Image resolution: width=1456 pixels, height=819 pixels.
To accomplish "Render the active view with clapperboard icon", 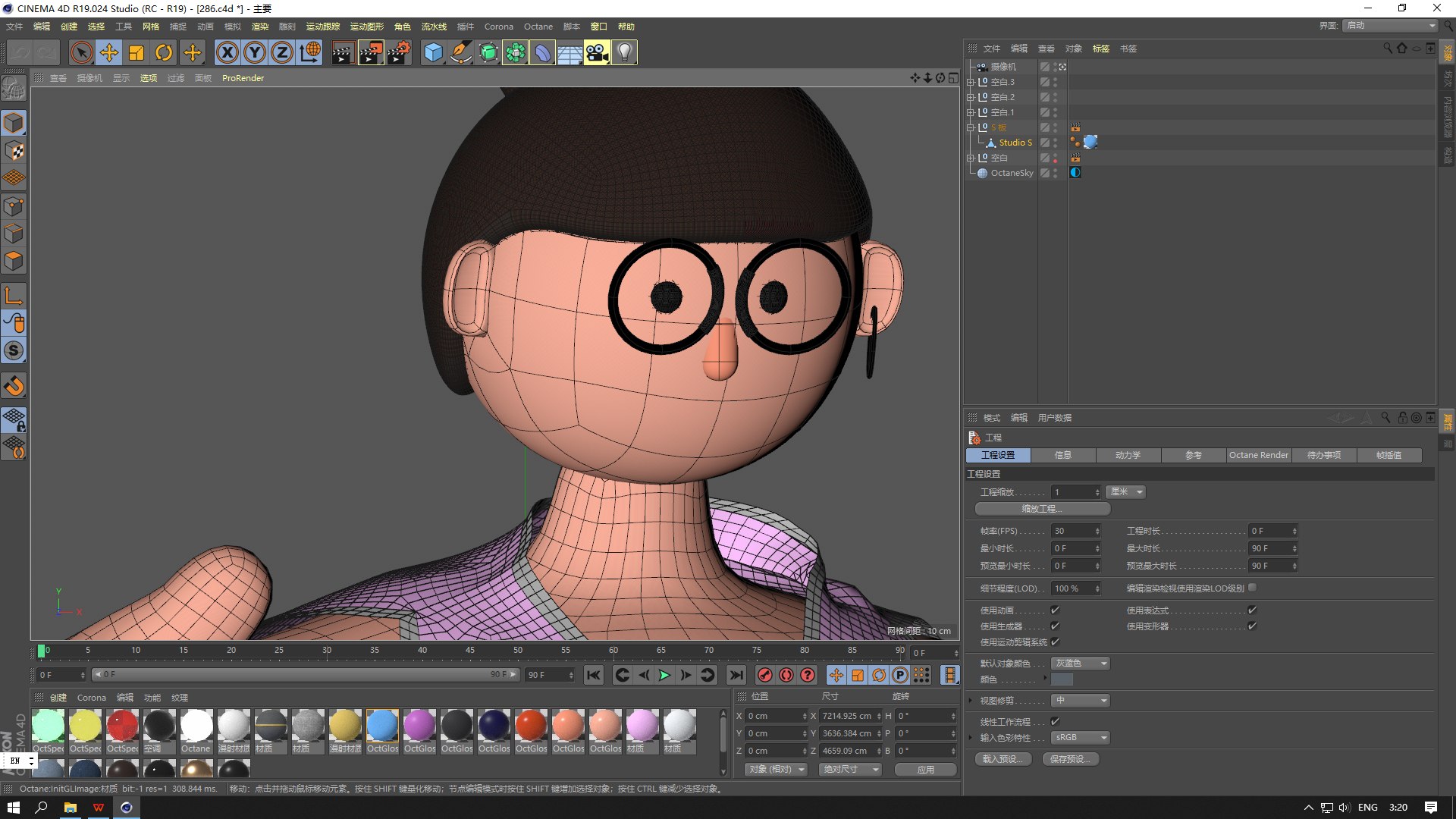I will pos(343,52).
